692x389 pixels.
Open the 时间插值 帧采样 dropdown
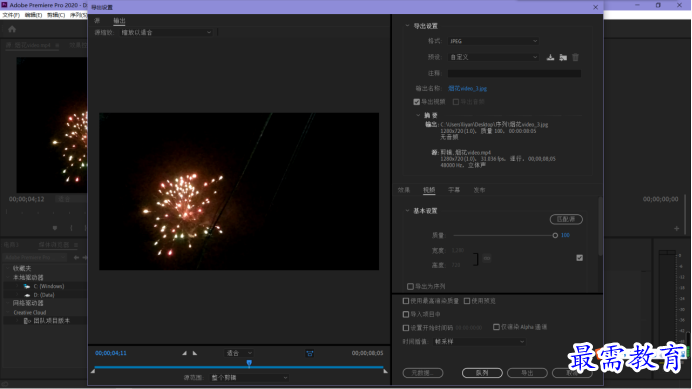479,342
